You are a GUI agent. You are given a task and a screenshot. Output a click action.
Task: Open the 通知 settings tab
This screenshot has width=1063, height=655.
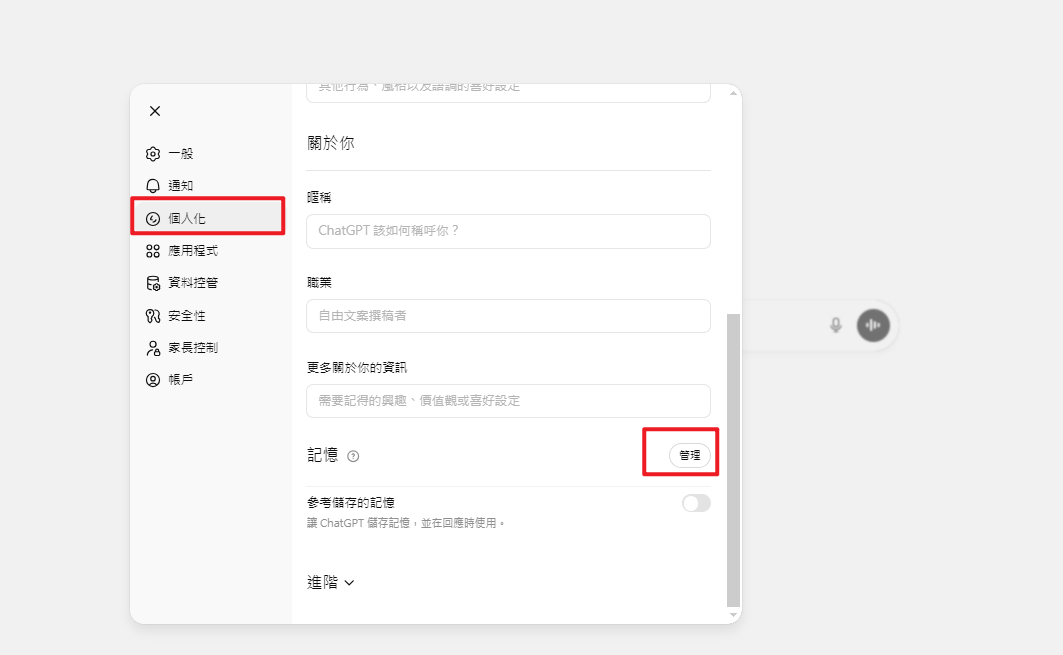pyautogui.click(x=180, y=186)
